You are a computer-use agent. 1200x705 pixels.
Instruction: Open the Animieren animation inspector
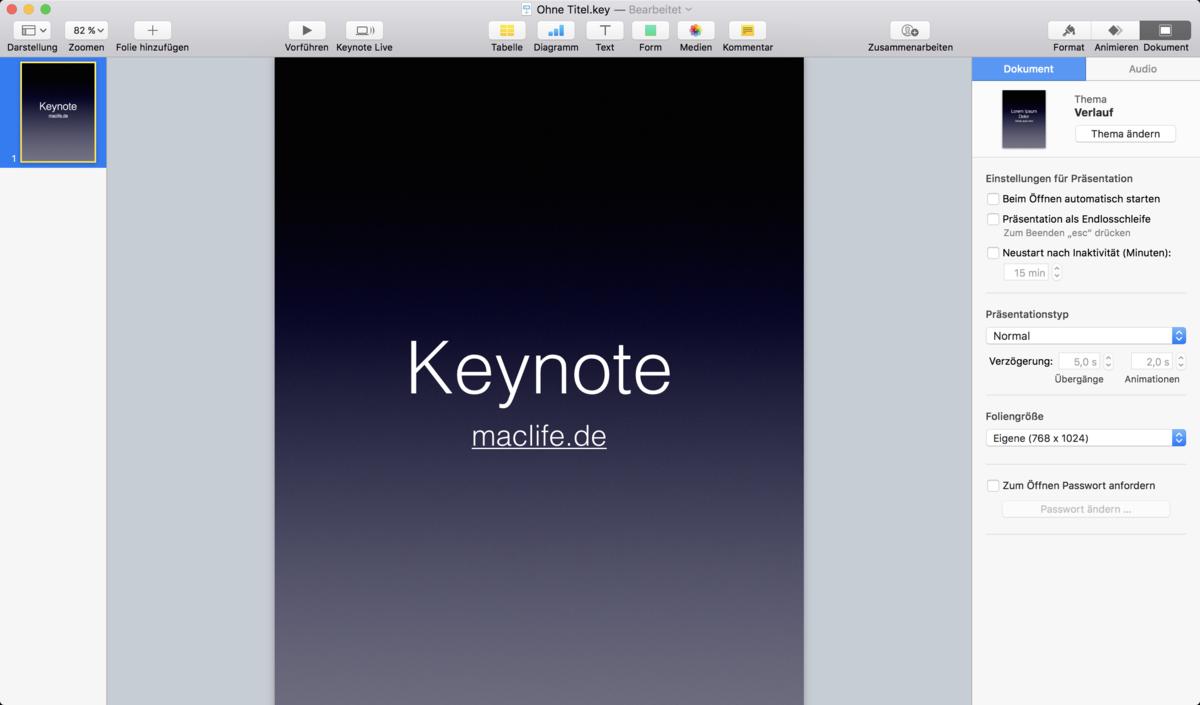point(1116,31)
